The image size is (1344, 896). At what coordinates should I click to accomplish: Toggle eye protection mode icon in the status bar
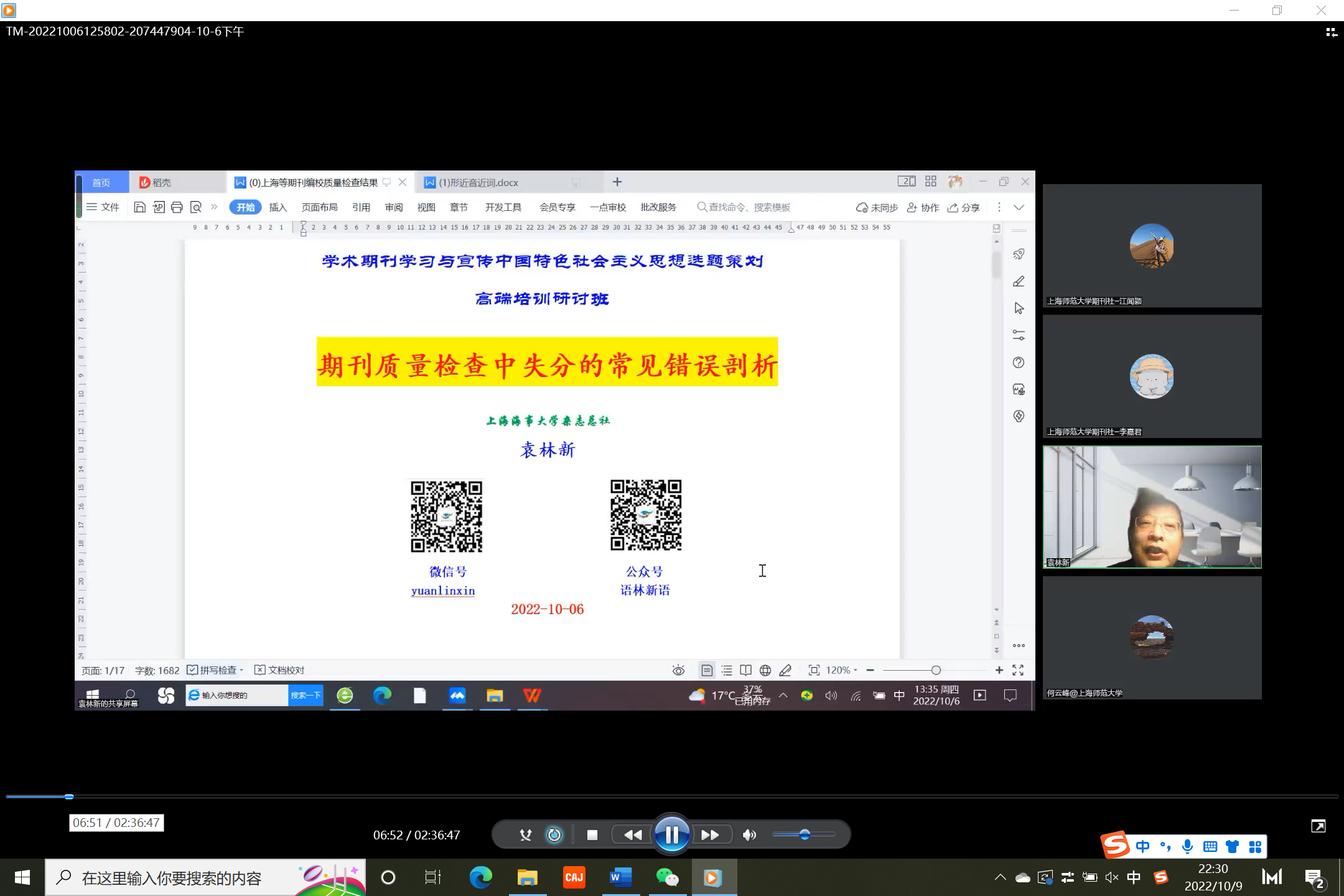pos(678,670)
